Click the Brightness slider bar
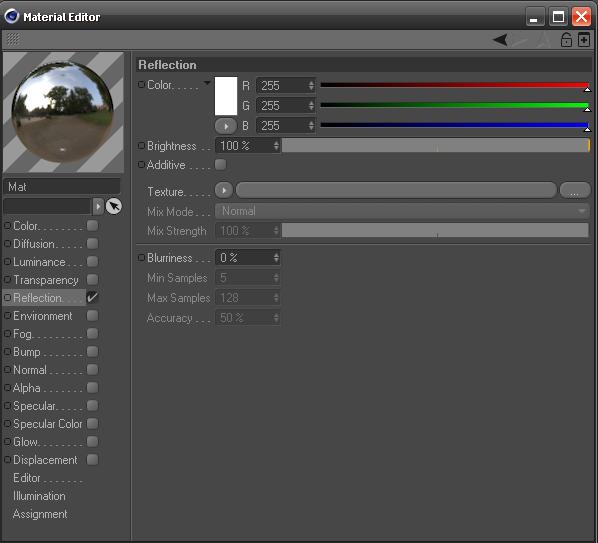The image size is (598, 543). click(436, 146)
